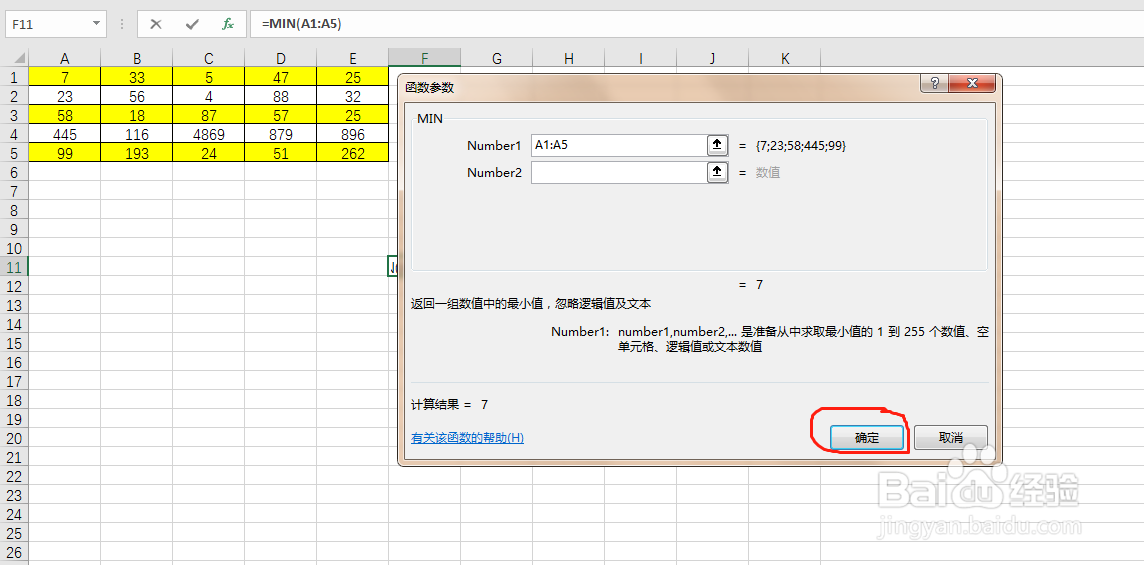Open 有关该函数的帮助(H) link
The width and height of the screenshot is (1144, 565).
[x=468, y=438]
